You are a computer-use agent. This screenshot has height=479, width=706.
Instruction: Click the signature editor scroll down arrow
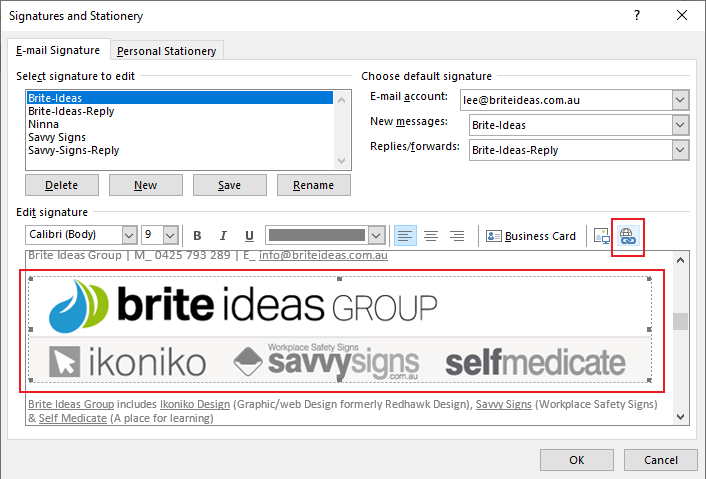point(680,417)
